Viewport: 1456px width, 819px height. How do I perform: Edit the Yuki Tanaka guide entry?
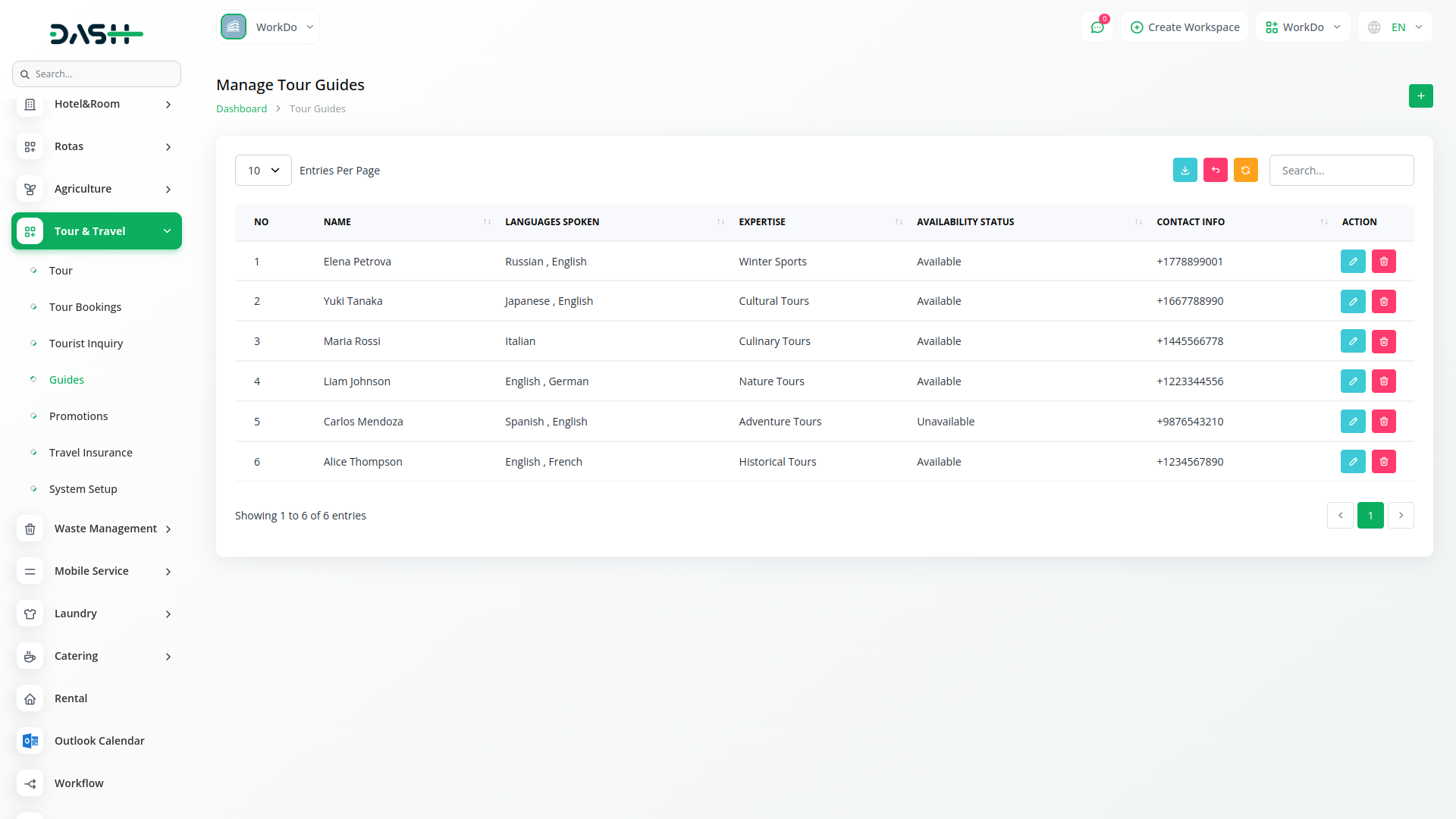click(1353, 301)
